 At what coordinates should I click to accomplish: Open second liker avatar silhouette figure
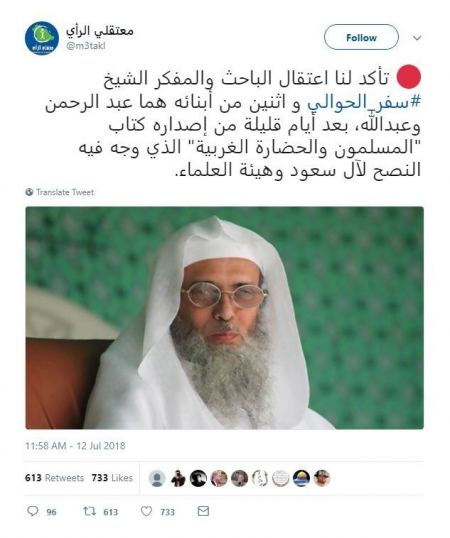point(178,478)
